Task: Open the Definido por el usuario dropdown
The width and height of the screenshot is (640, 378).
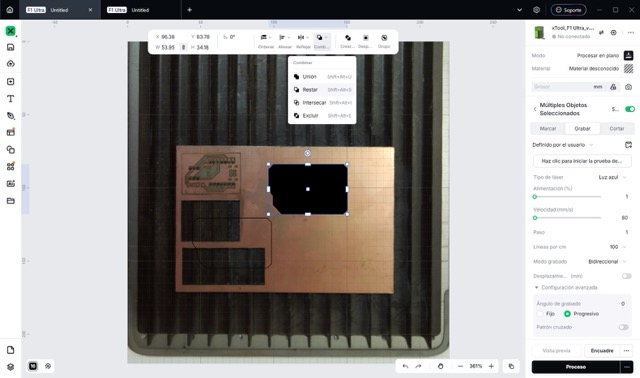Action: point(563,145)
